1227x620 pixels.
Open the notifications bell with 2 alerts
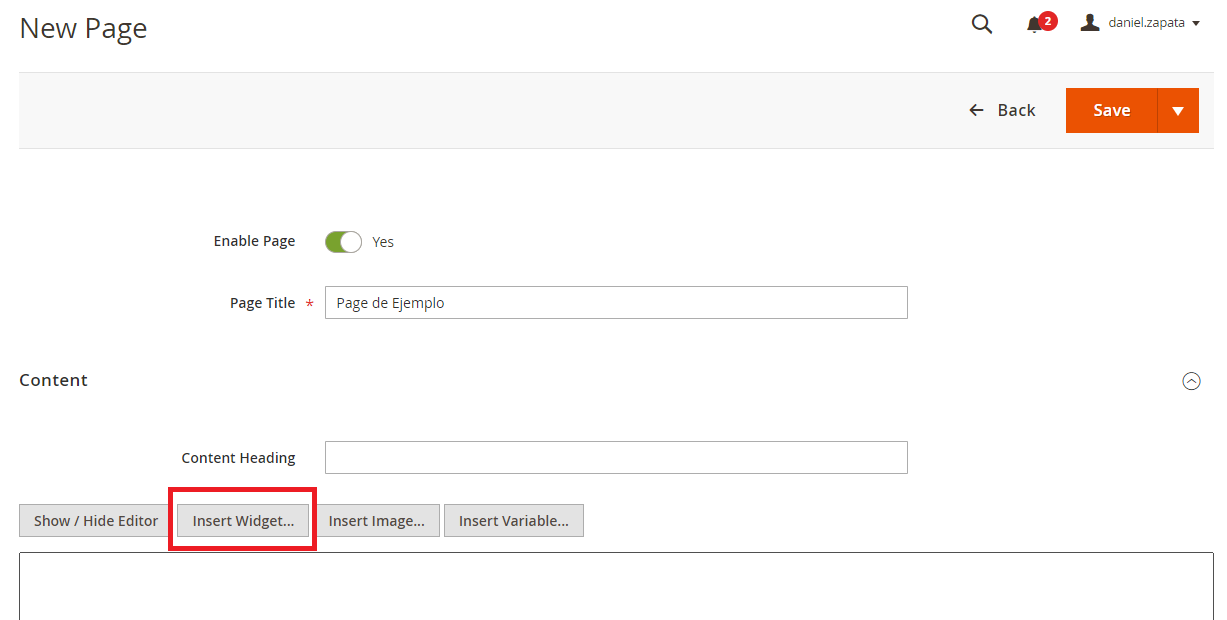click(1036, 23)
